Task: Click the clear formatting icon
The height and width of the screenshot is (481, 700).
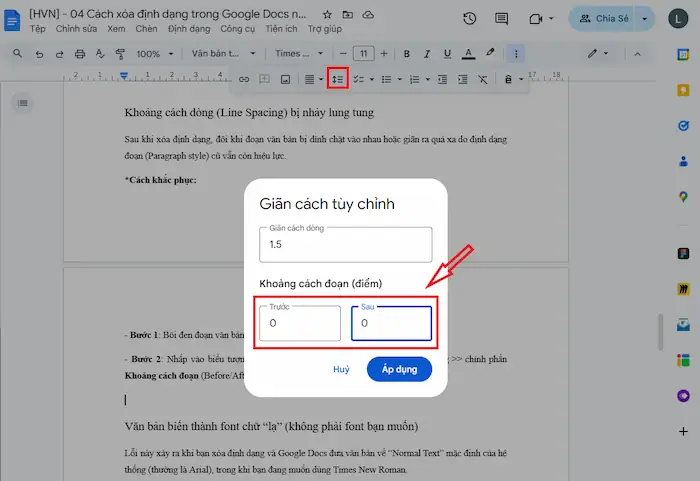Action: click(x=483, y=79)
